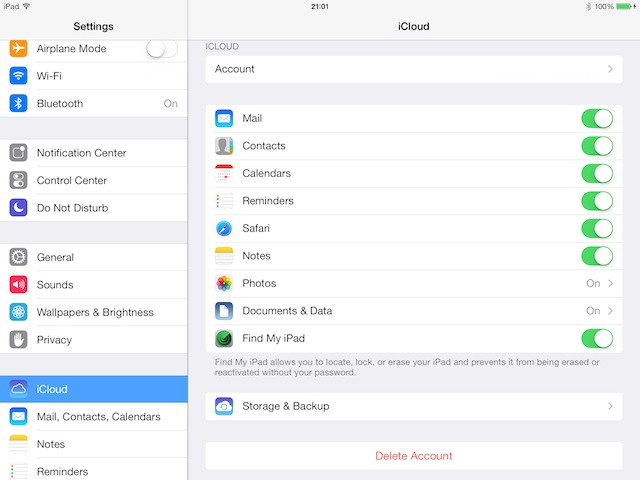The width and height of the screenshot is (640, 480).
Task: Tap the Reminders icon in the sidebar
Action: pos(18,471)
